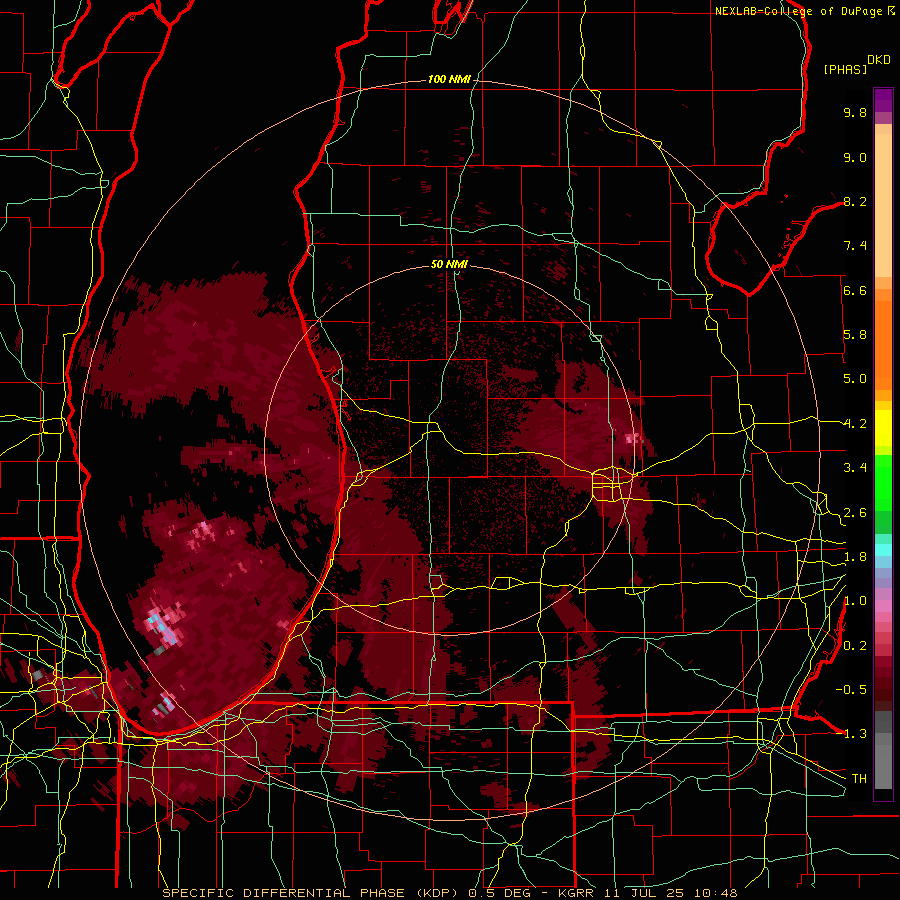Click the 4.2 value on color scale
900x900 pixels.
click(x=855, y=424)
